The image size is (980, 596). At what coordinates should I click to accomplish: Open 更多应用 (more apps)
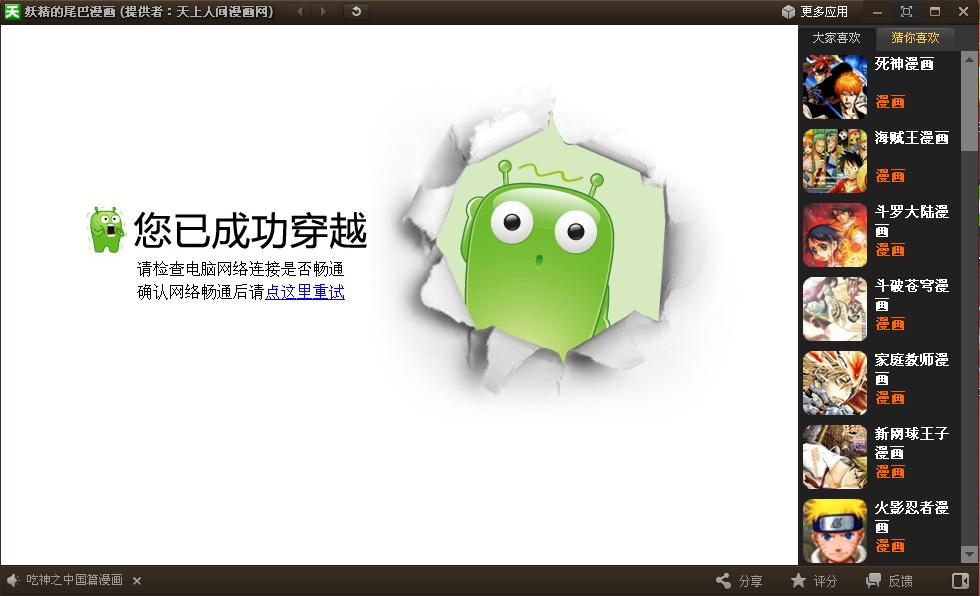tap(824, 12)
